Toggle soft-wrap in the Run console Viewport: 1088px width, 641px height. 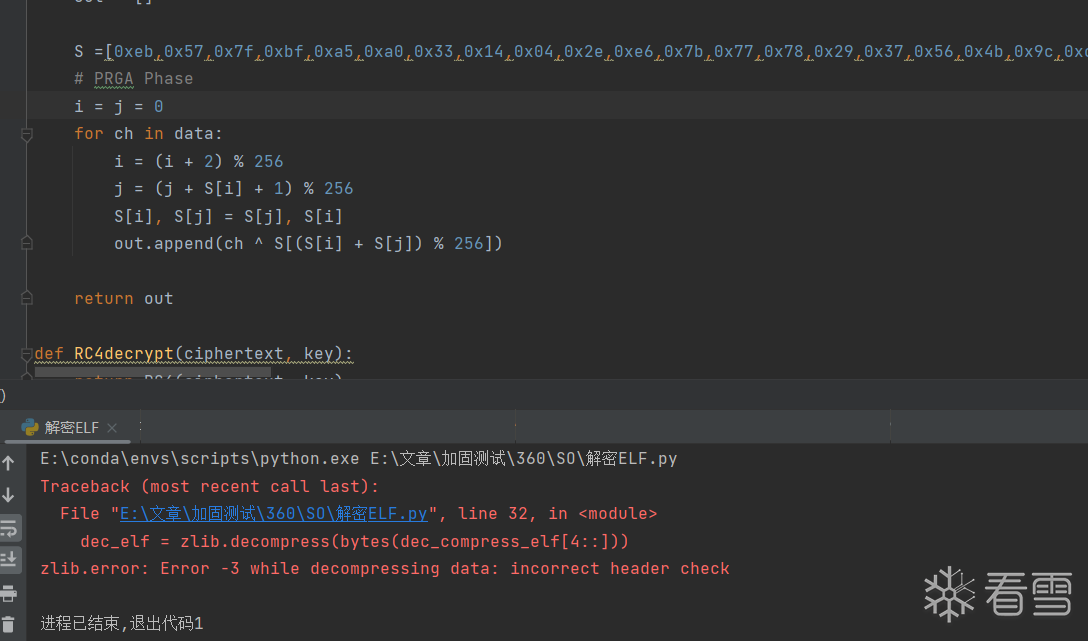(x=9, y=527)
